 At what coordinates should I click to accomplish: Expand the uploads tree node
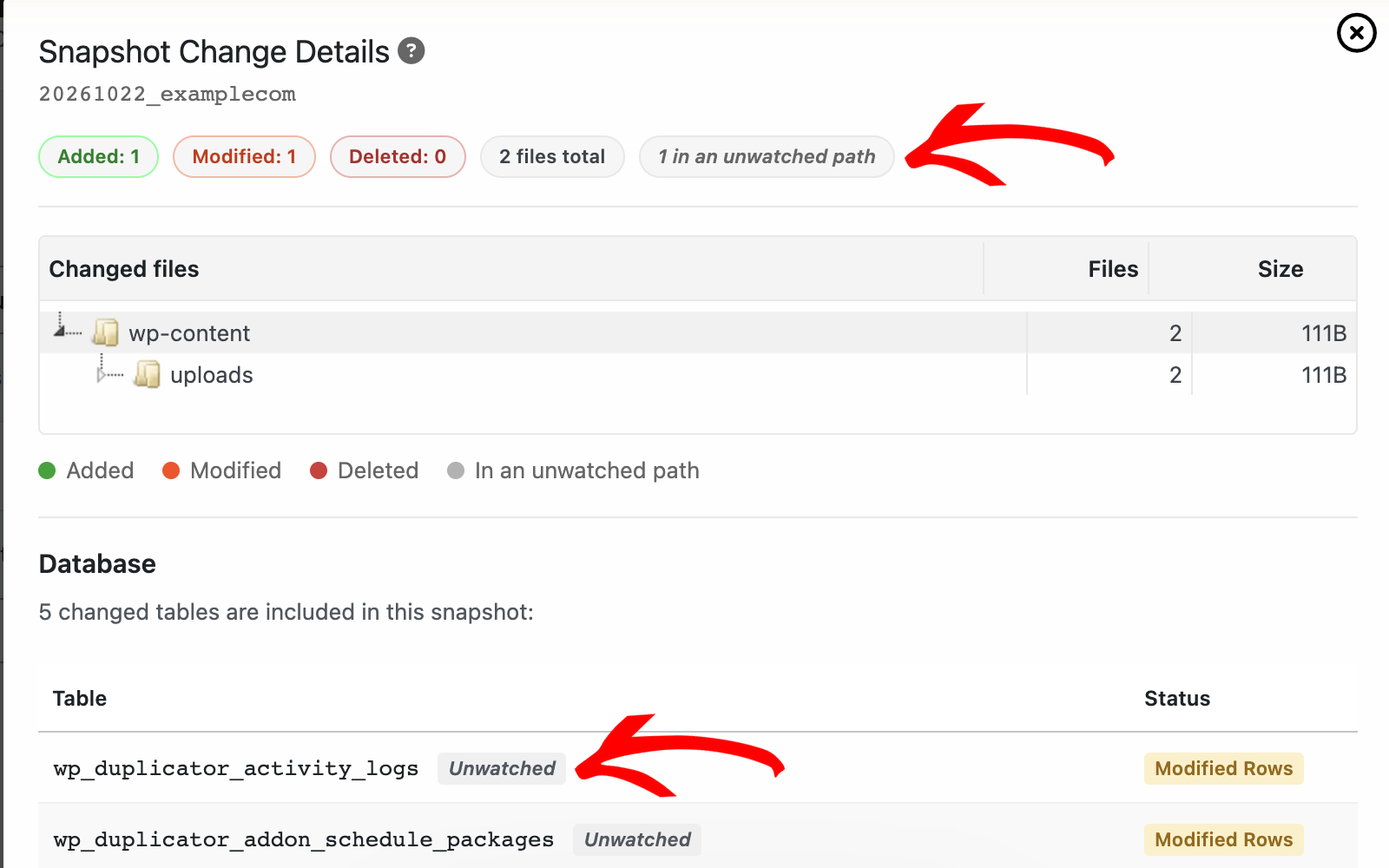(102, 375)
